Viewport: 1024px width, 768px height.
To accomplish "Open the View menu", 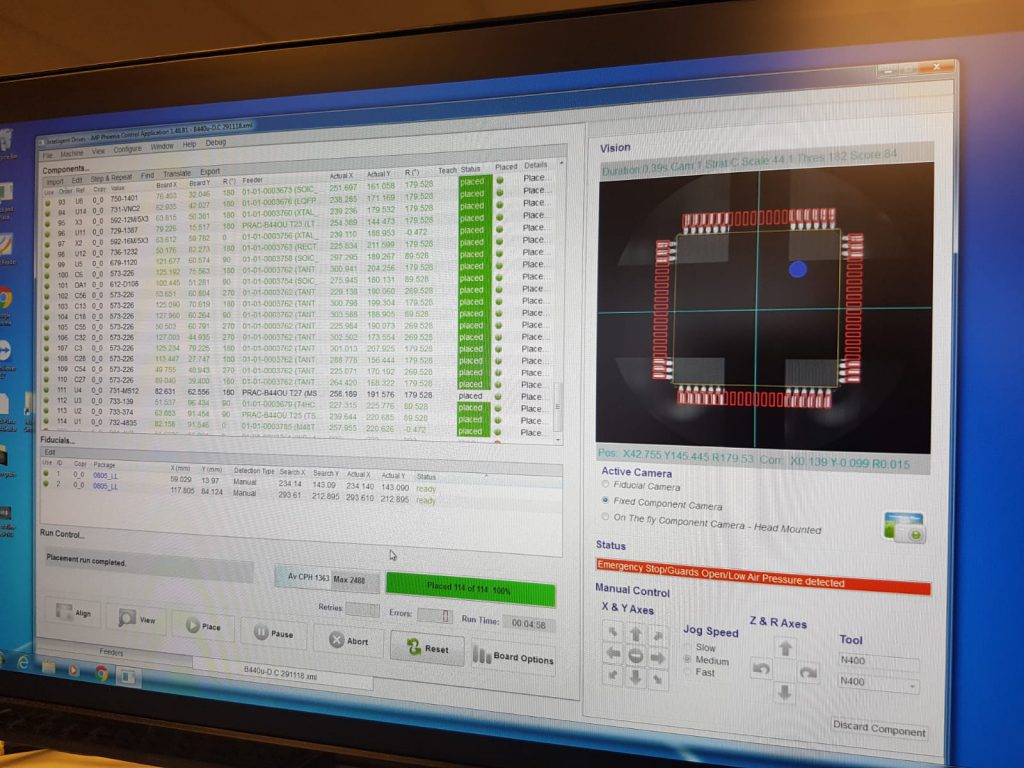I will coord(98,152).
